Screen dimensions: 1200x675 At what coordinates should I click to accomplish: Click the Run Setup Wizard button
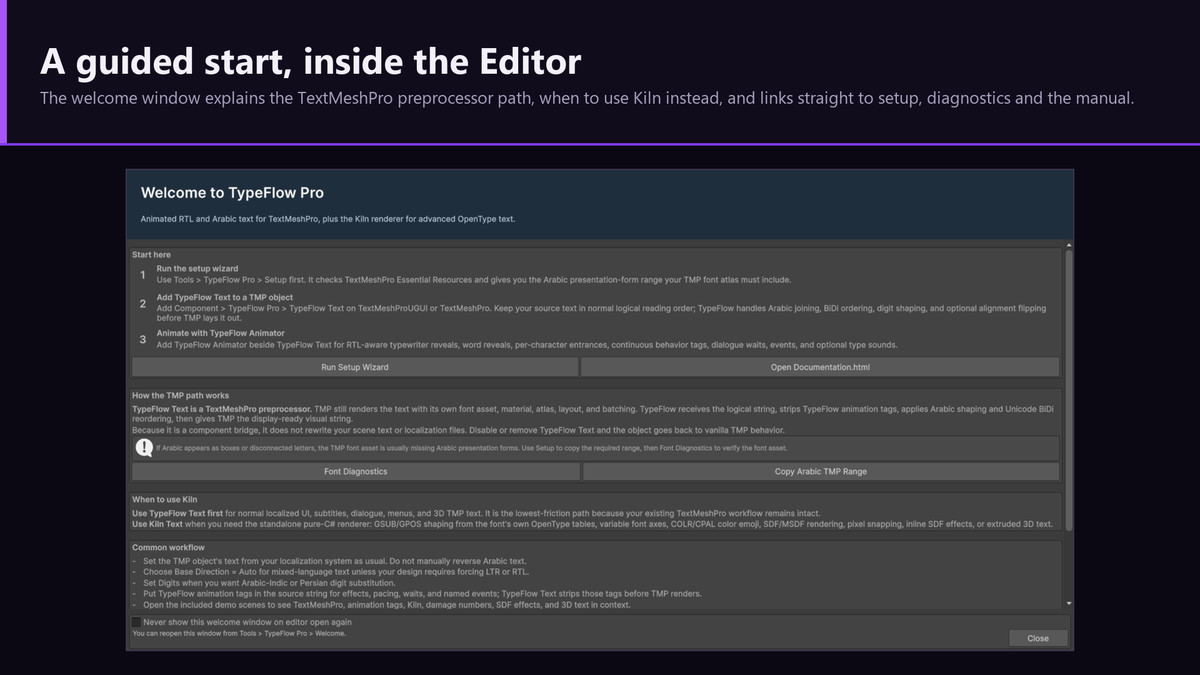point(355,367)
